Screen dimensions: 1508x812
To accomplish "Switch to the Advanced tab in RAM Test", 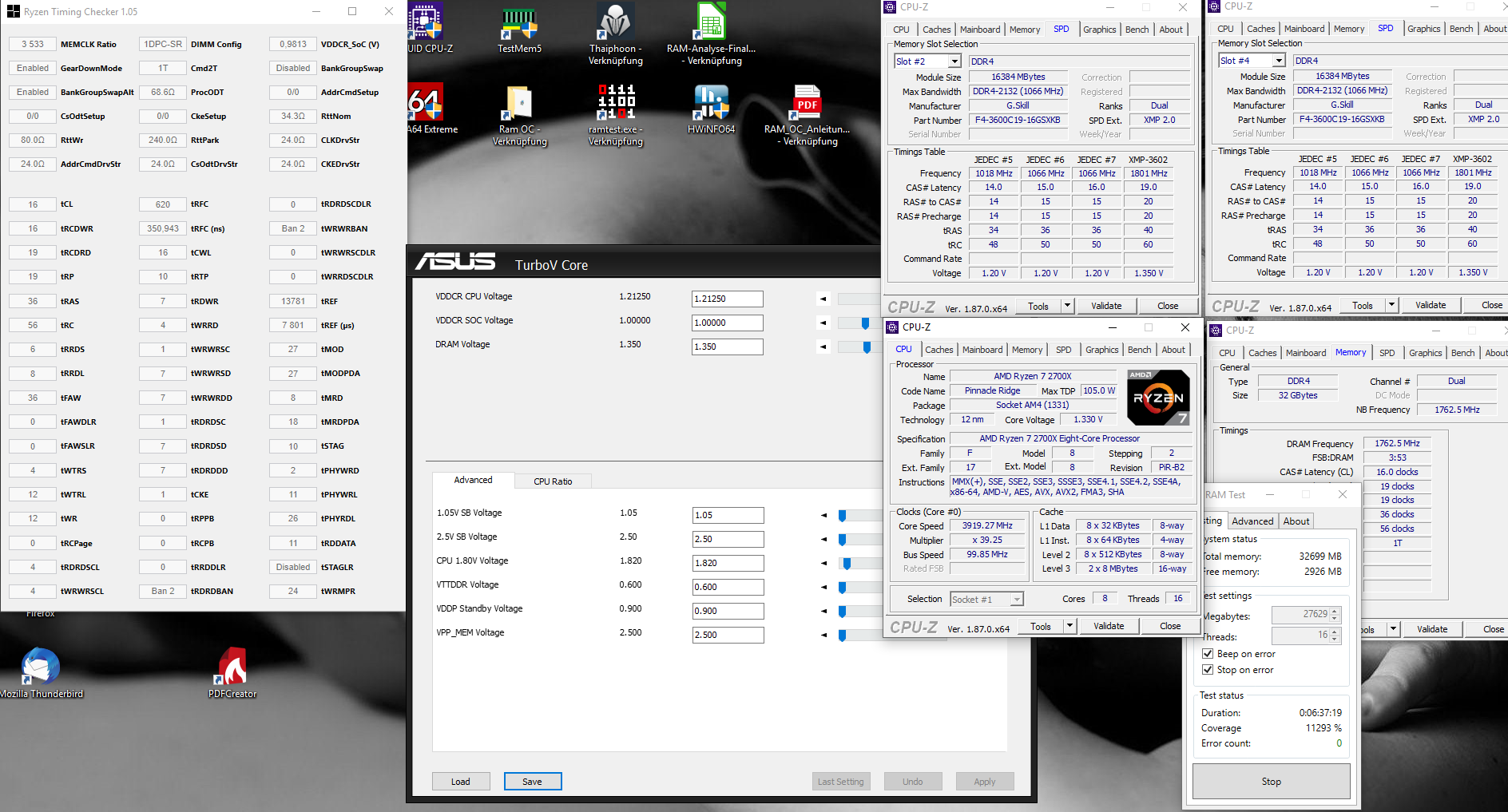I will point(1252,521).
